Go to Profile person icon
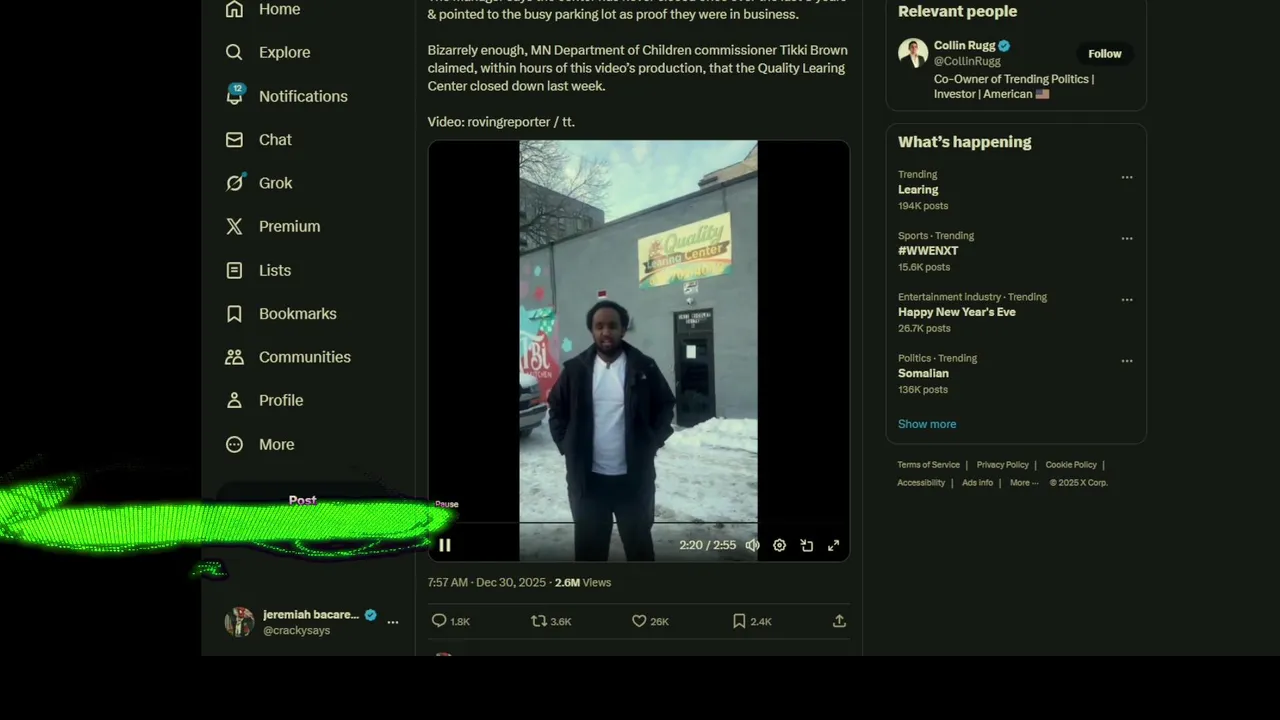1280x720 pixels. 234,400
